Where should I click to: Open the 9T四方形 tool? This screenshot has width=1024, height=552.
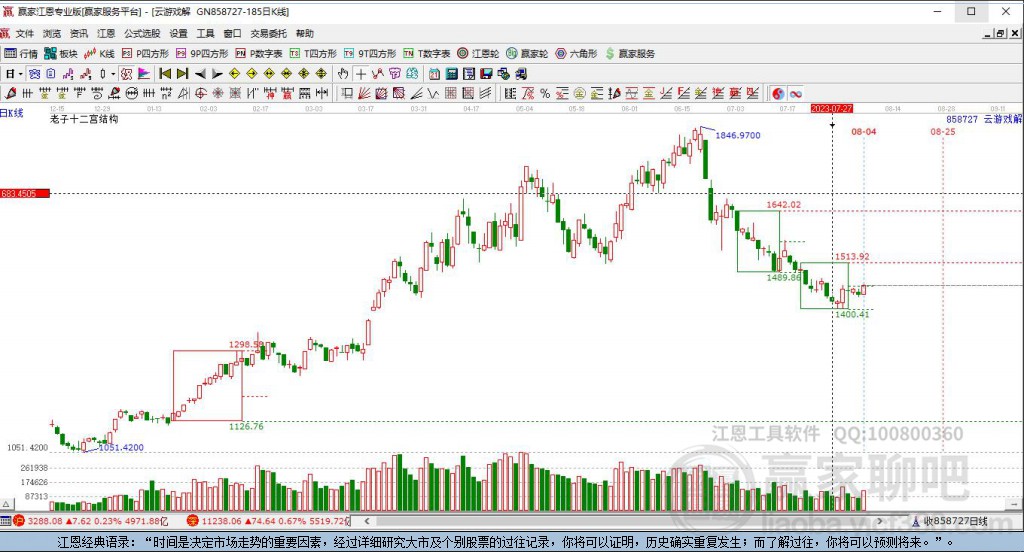tap(370, 54)
